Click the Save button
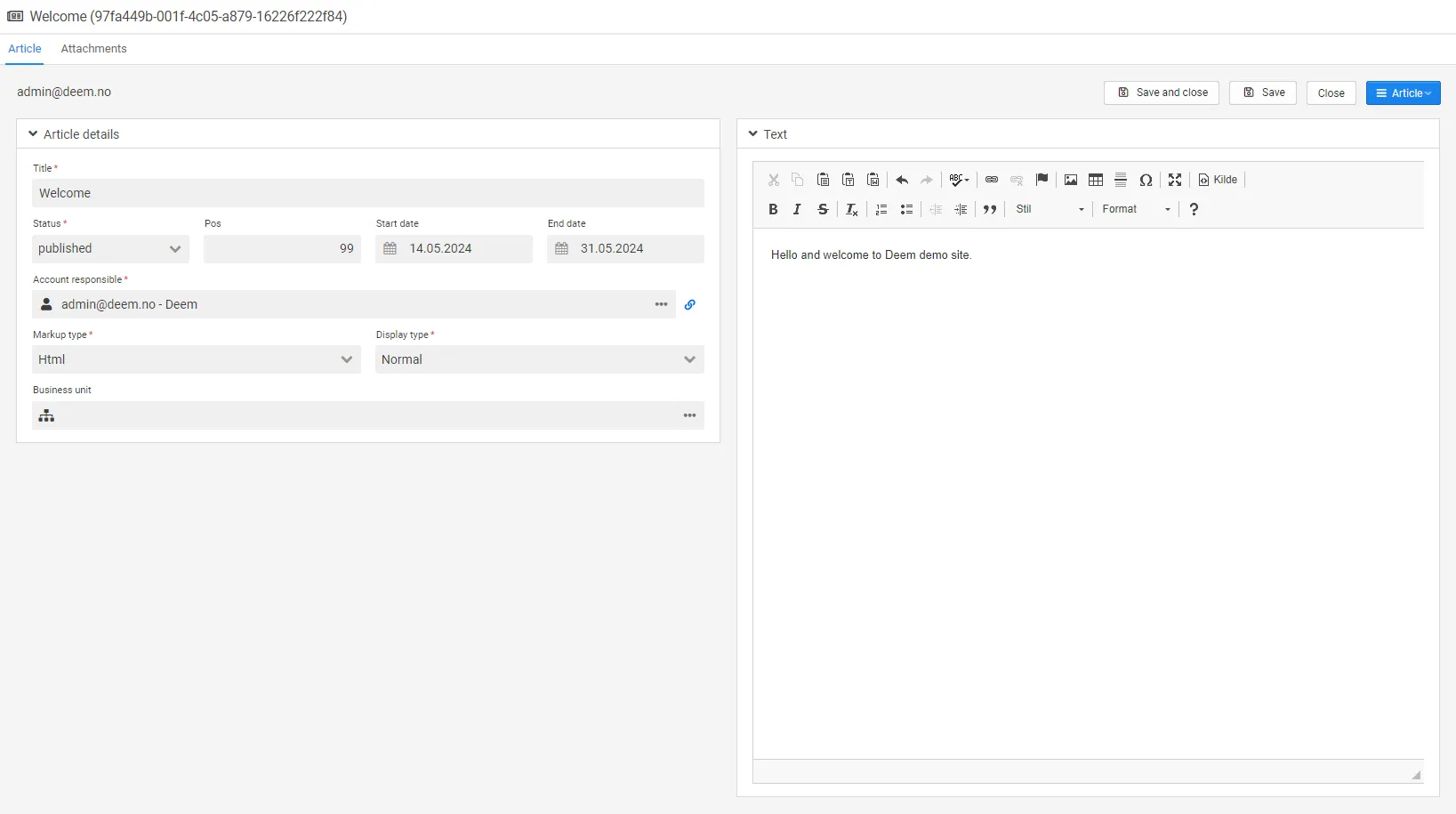The height and width of the screenshot is (814, 1456). (1263, 93)
